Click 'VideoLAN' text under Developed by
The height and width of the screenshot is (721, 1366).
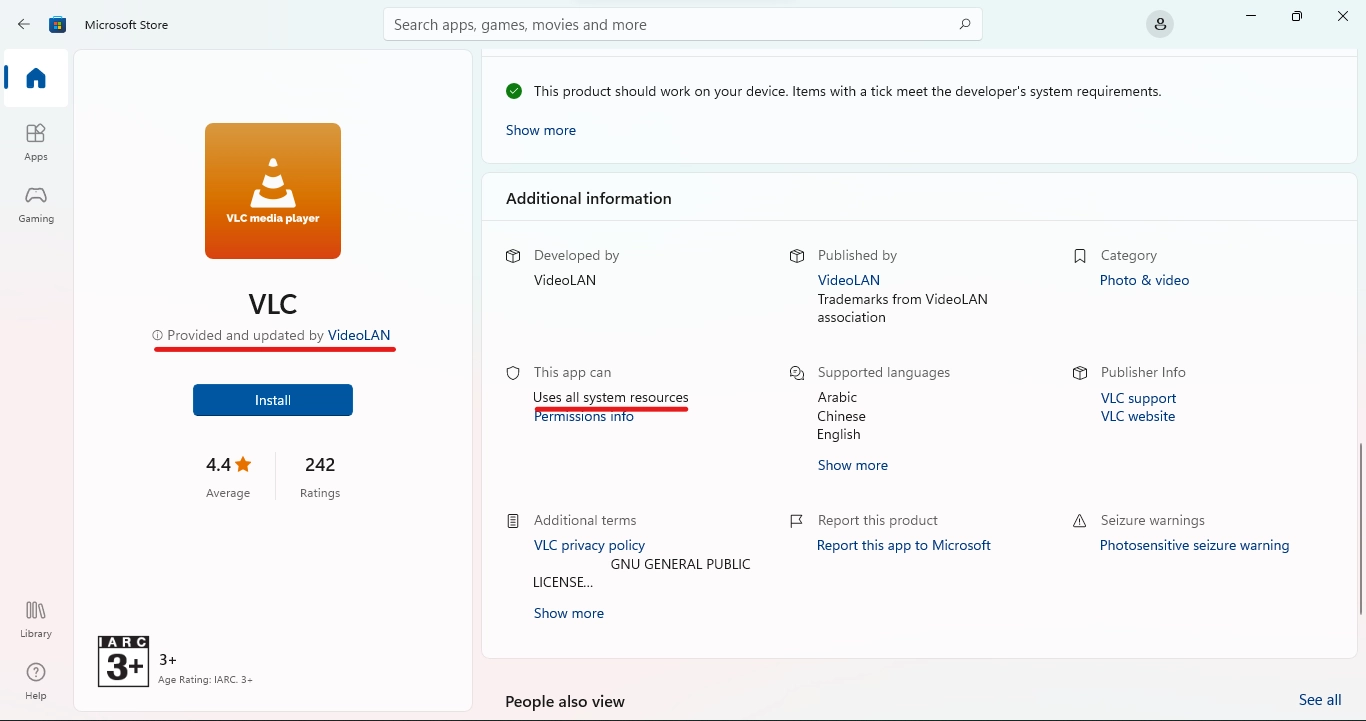[565, 281]
